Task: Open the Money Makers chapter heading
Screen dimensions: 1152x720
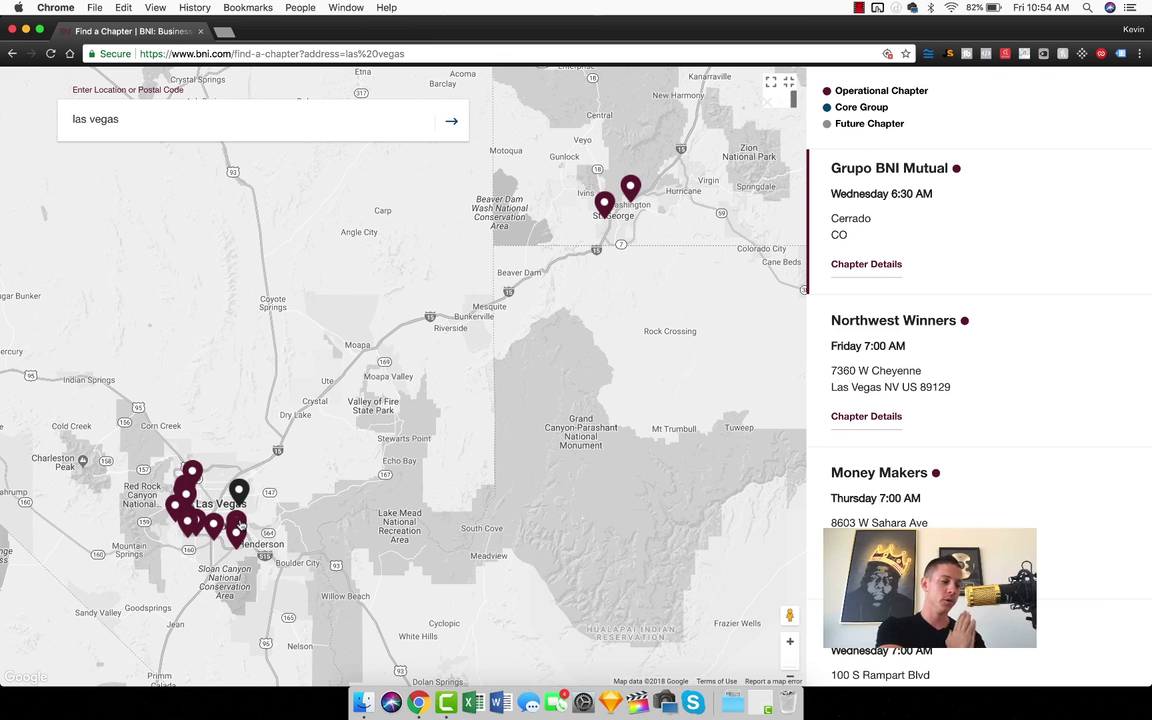Action: pos(879,472)
